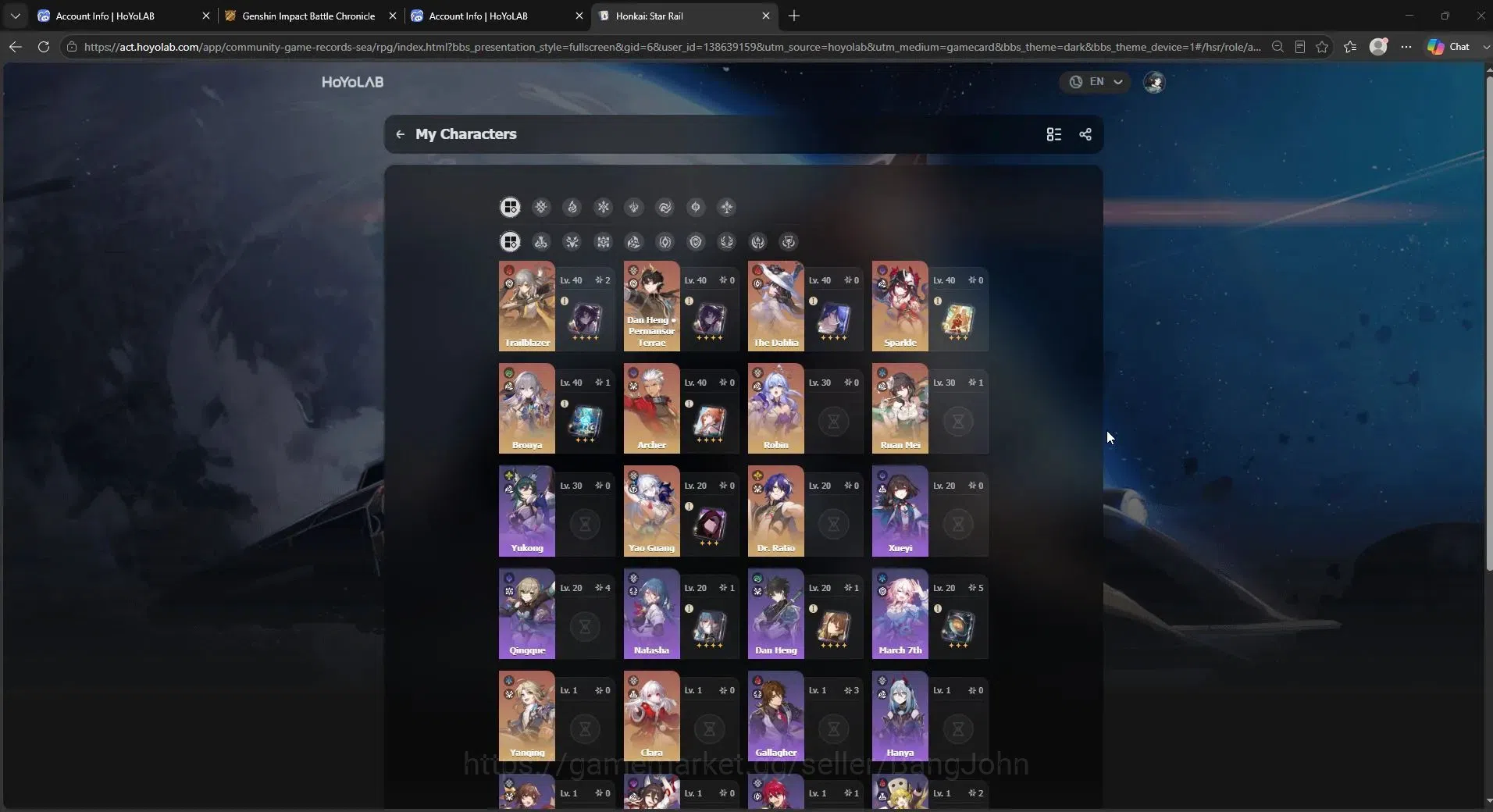Screen dimensions: 1493x812
Task: Open the browser favorites list
Action: click(x=1350, y=47)
